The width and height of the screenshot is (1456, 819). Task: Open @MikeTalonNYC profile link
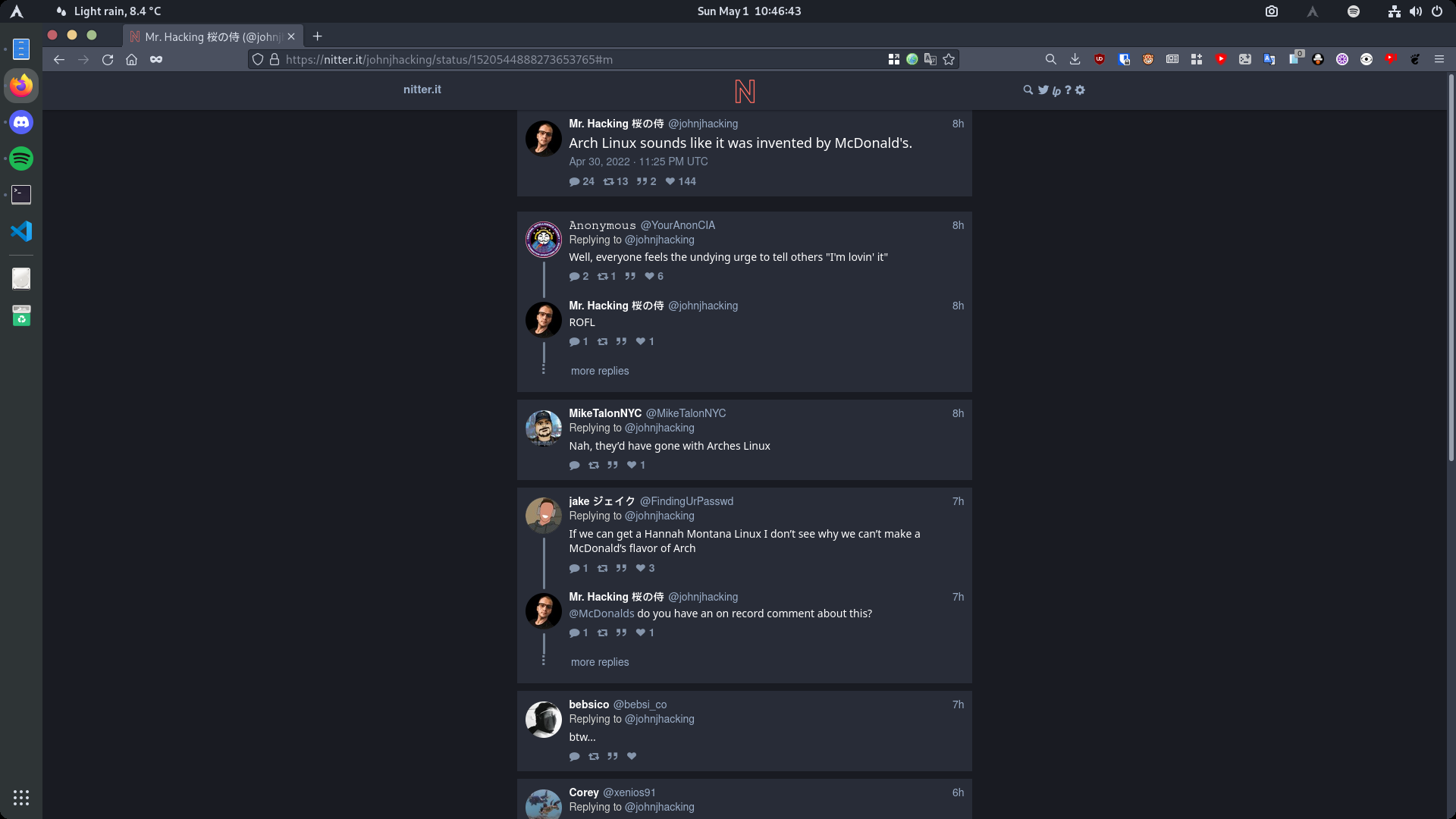pos(686,413)
